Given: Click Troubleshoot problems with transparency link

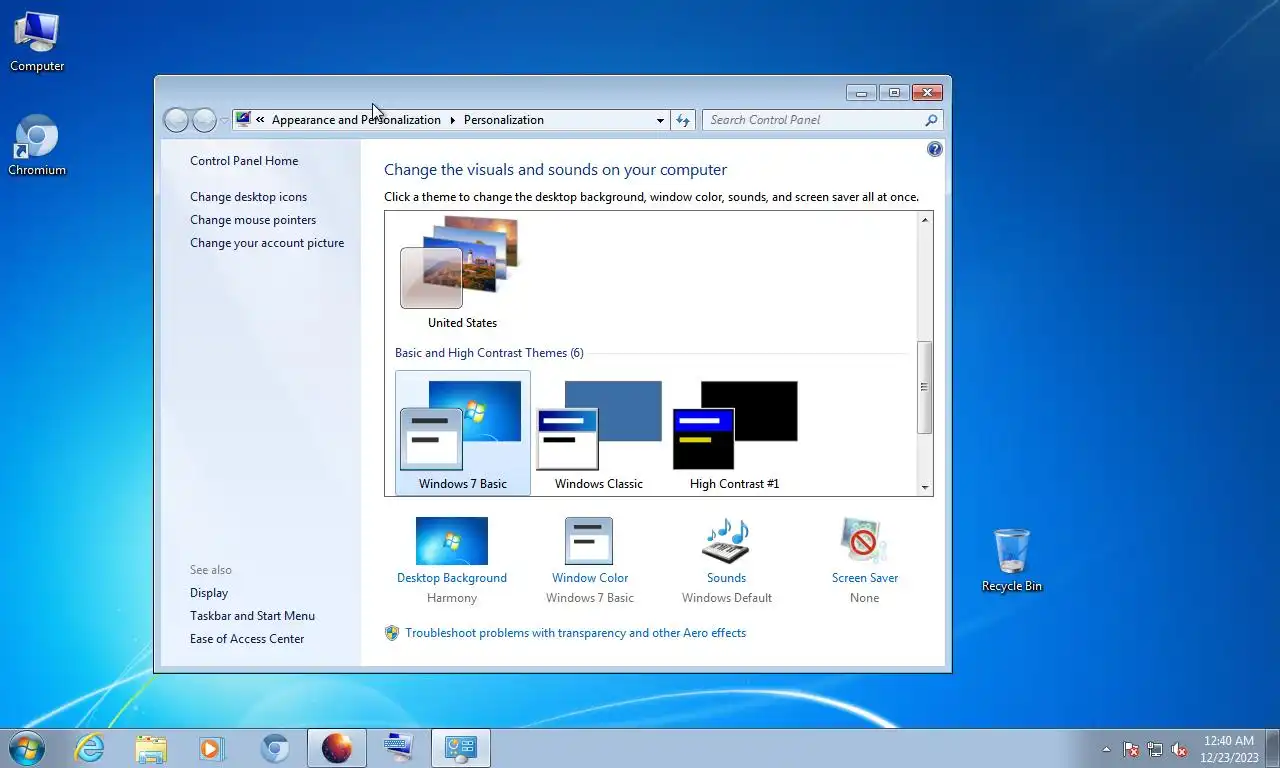Looking at the screenshot, I should tap(575, 633).
